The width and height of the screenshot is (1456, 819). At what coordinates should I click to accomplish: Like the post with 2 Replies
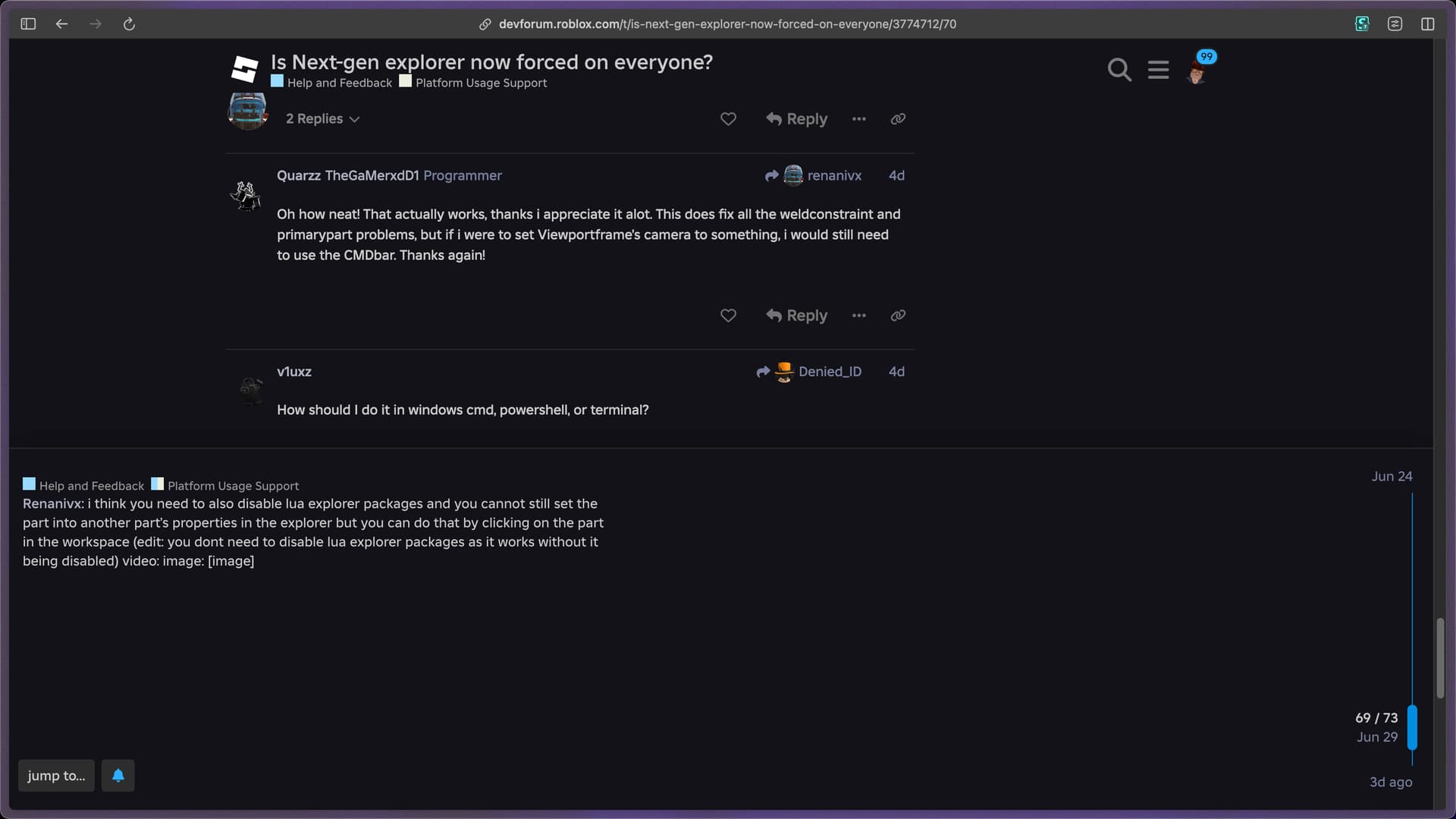coord(728,119)
